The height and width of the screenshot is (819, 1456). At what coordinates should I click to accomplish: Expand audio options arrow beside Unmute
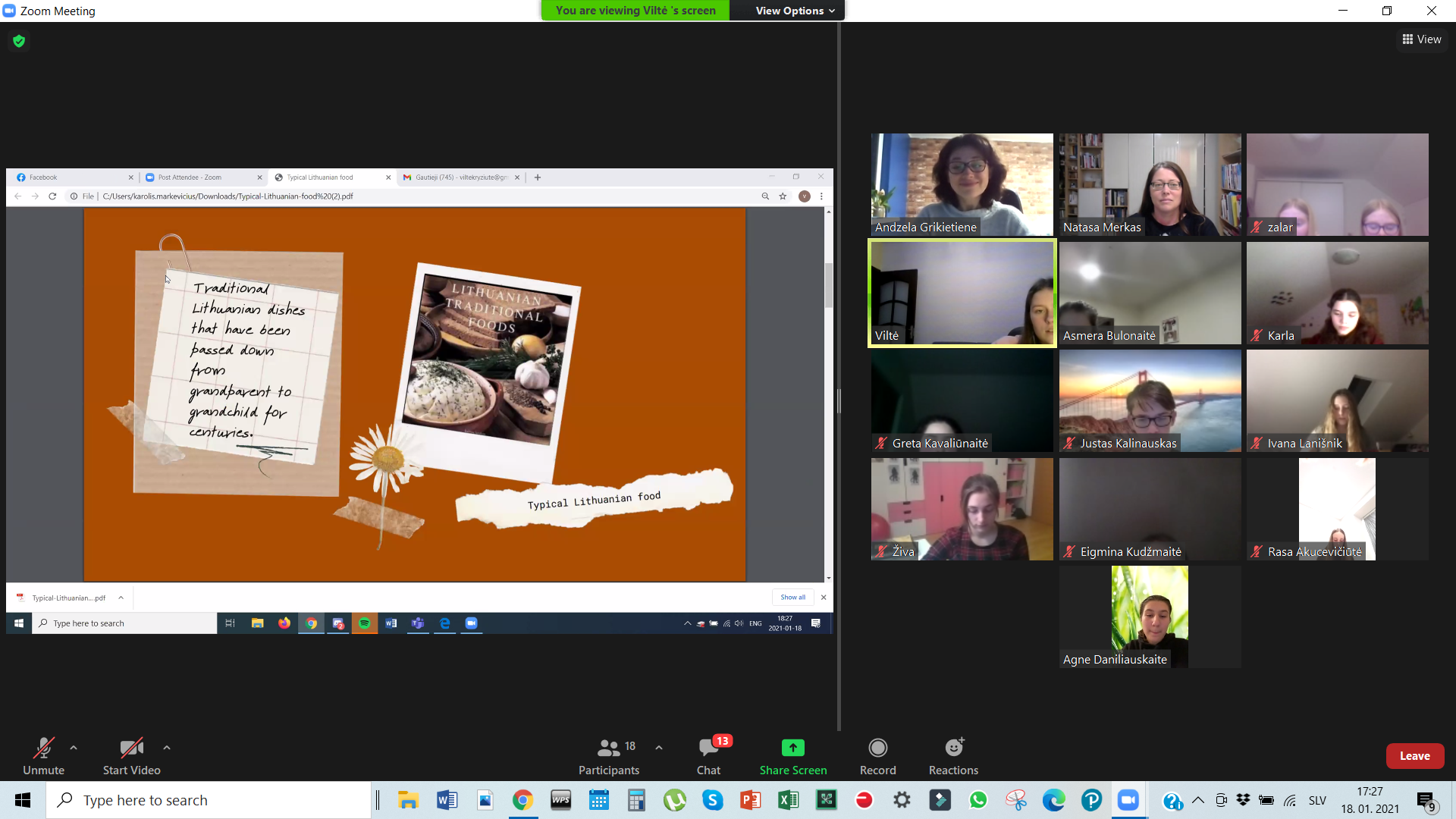tap(74, 748)
